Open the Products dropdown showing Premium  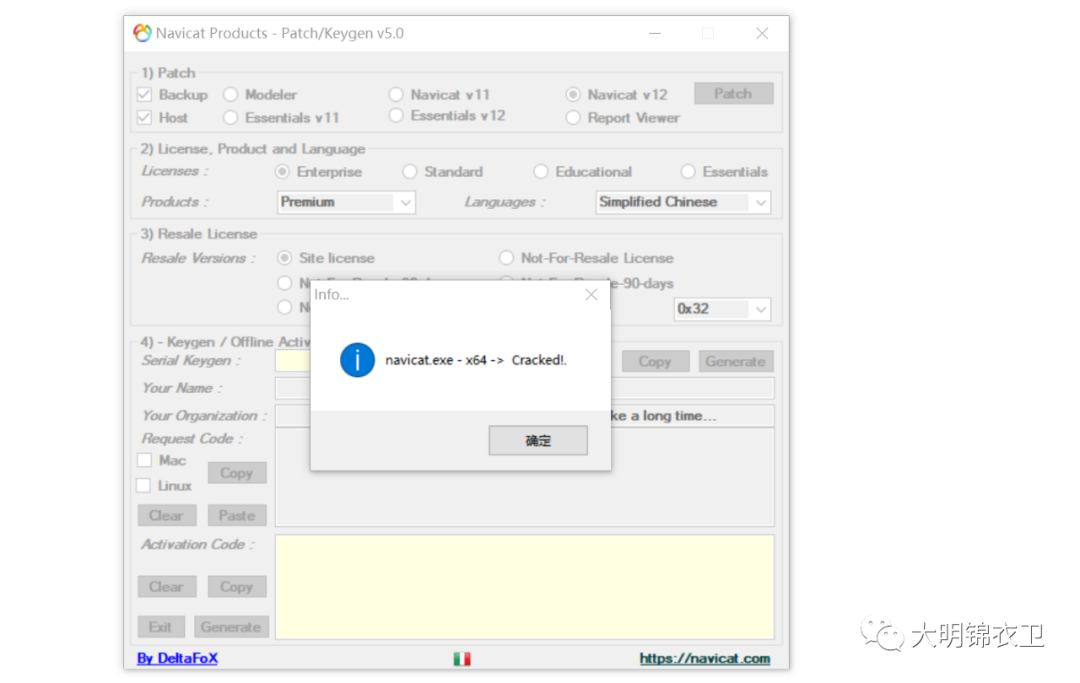point(346,202)
